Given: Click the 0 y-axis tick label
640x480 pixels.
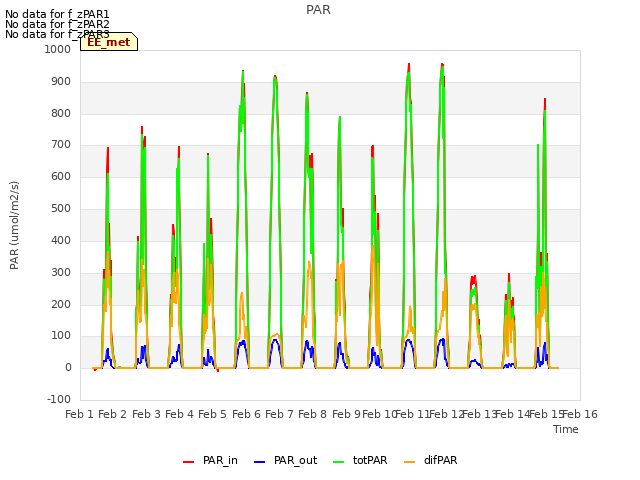Looking at the screenshot, I should [x=68, y=367].
